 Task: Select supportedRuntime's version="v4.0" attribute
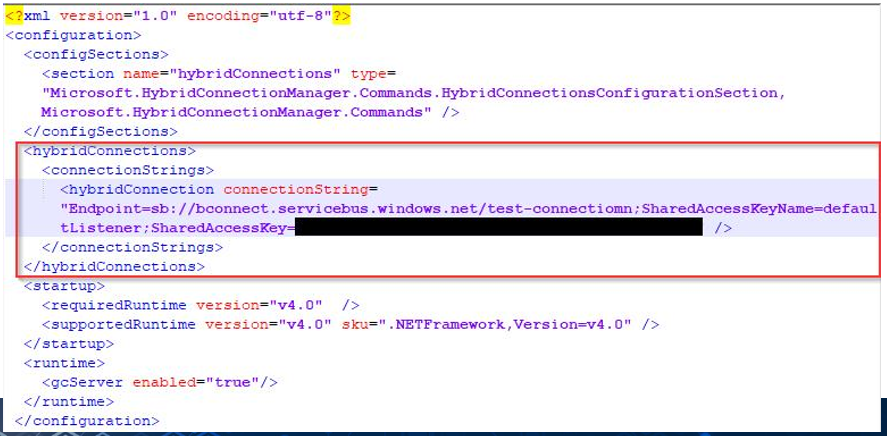(x=268, y=324)
